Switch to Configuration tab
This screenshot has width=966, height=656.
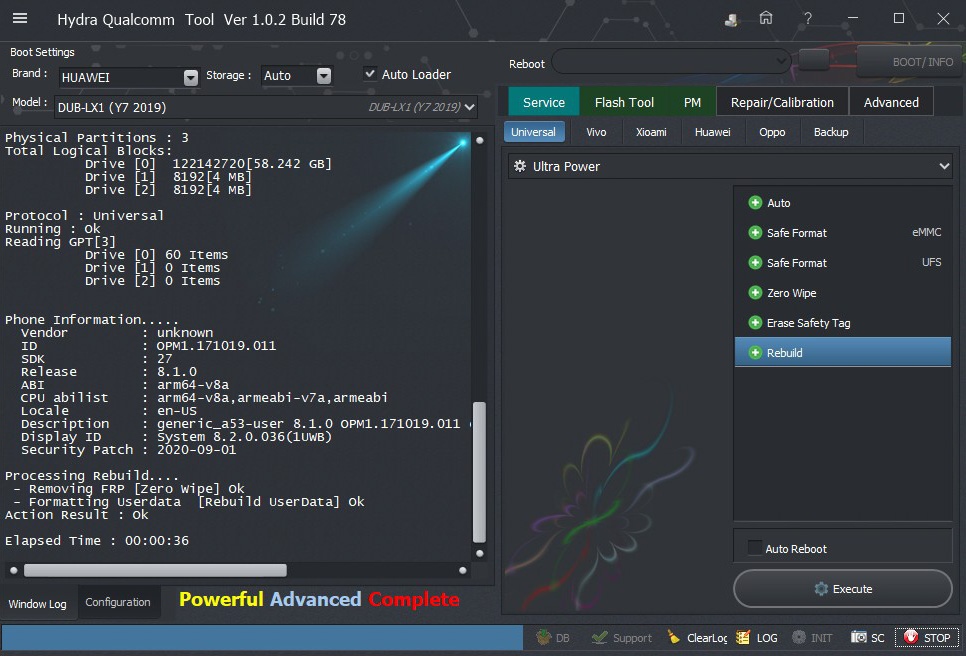[x=118, y=602]
